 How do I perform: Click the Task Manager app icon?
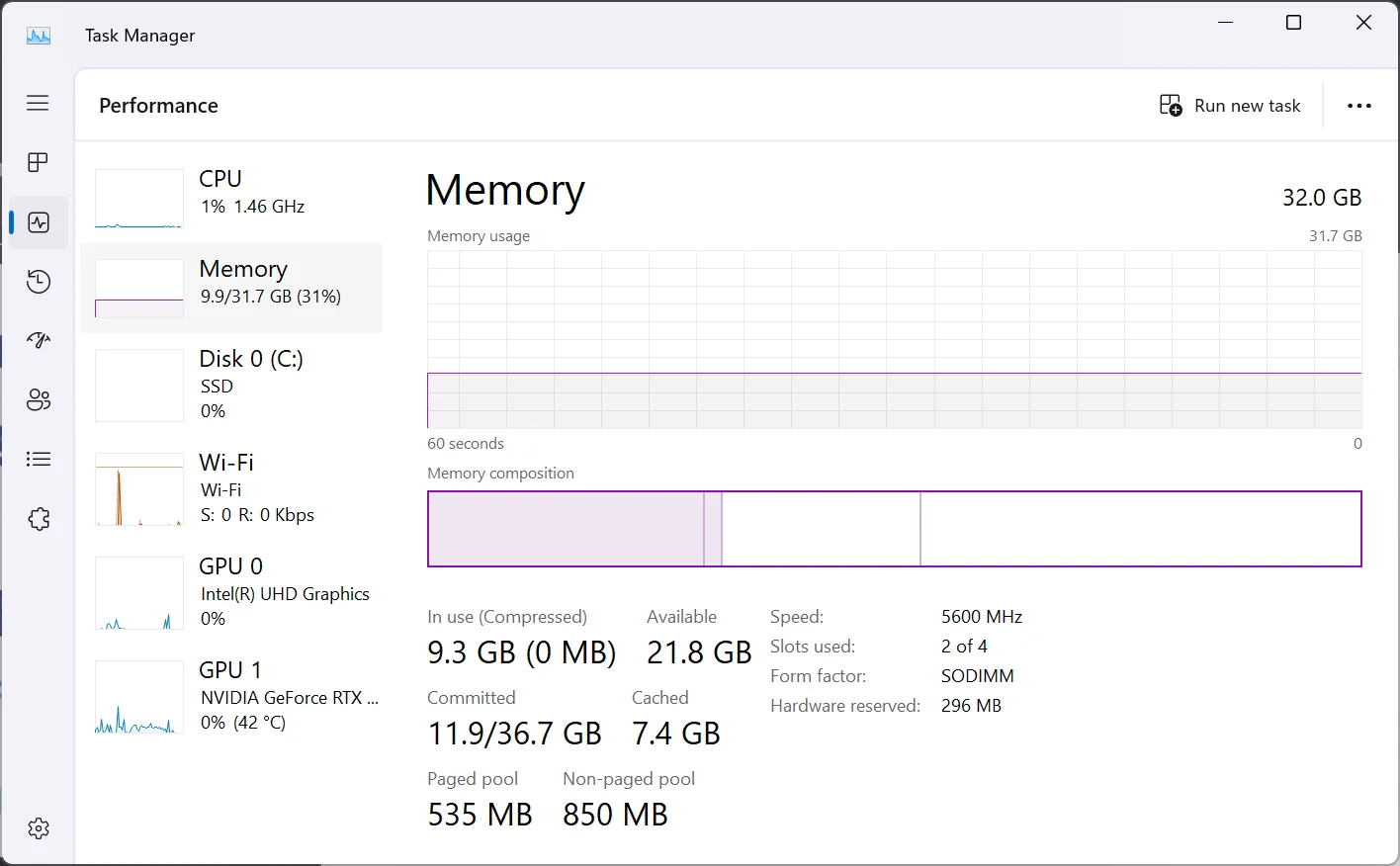(x=39, y=36)
